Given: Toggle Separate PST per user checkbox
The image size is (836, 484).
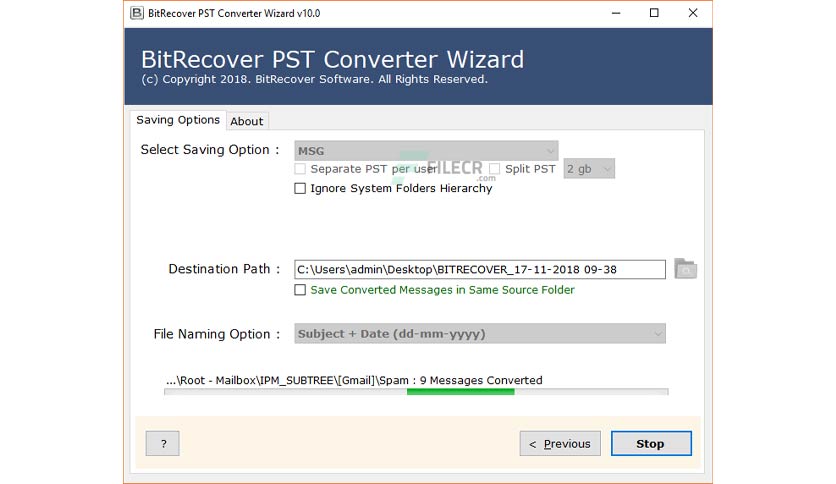Looking at the screenshot, I should coord(300,169).
